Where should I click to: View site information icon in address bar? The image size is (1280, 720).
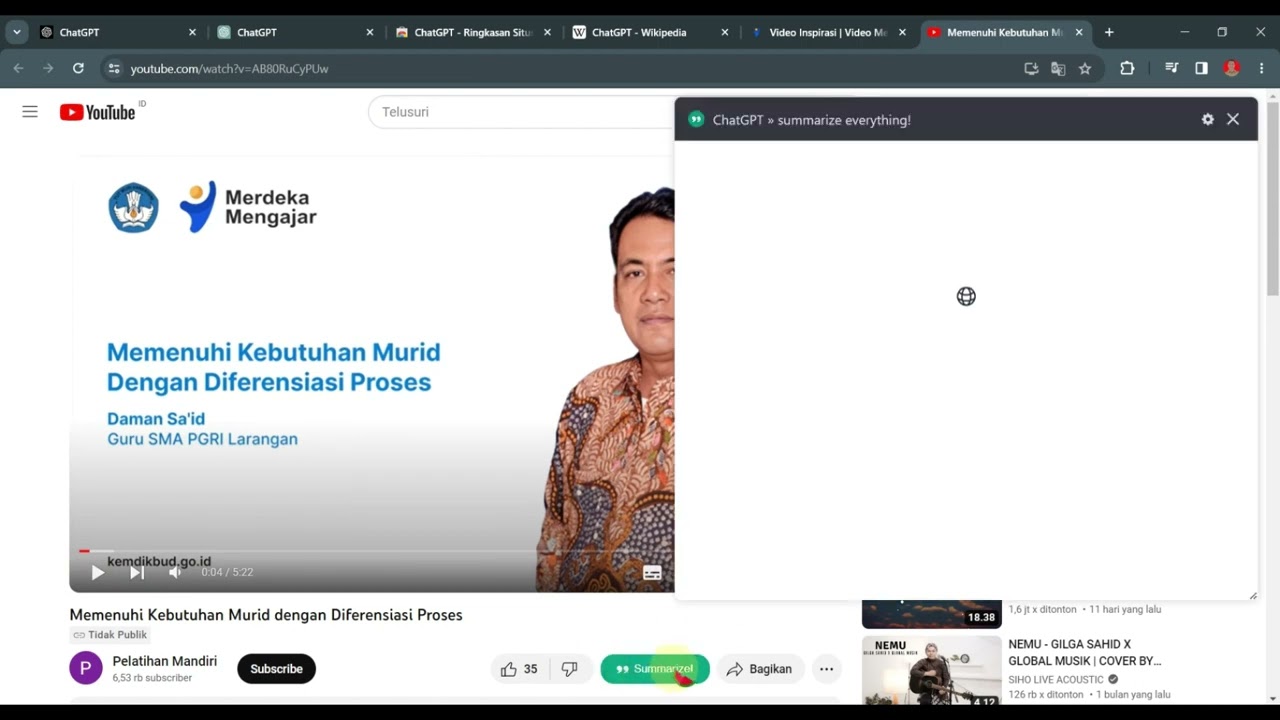[113, 68]
